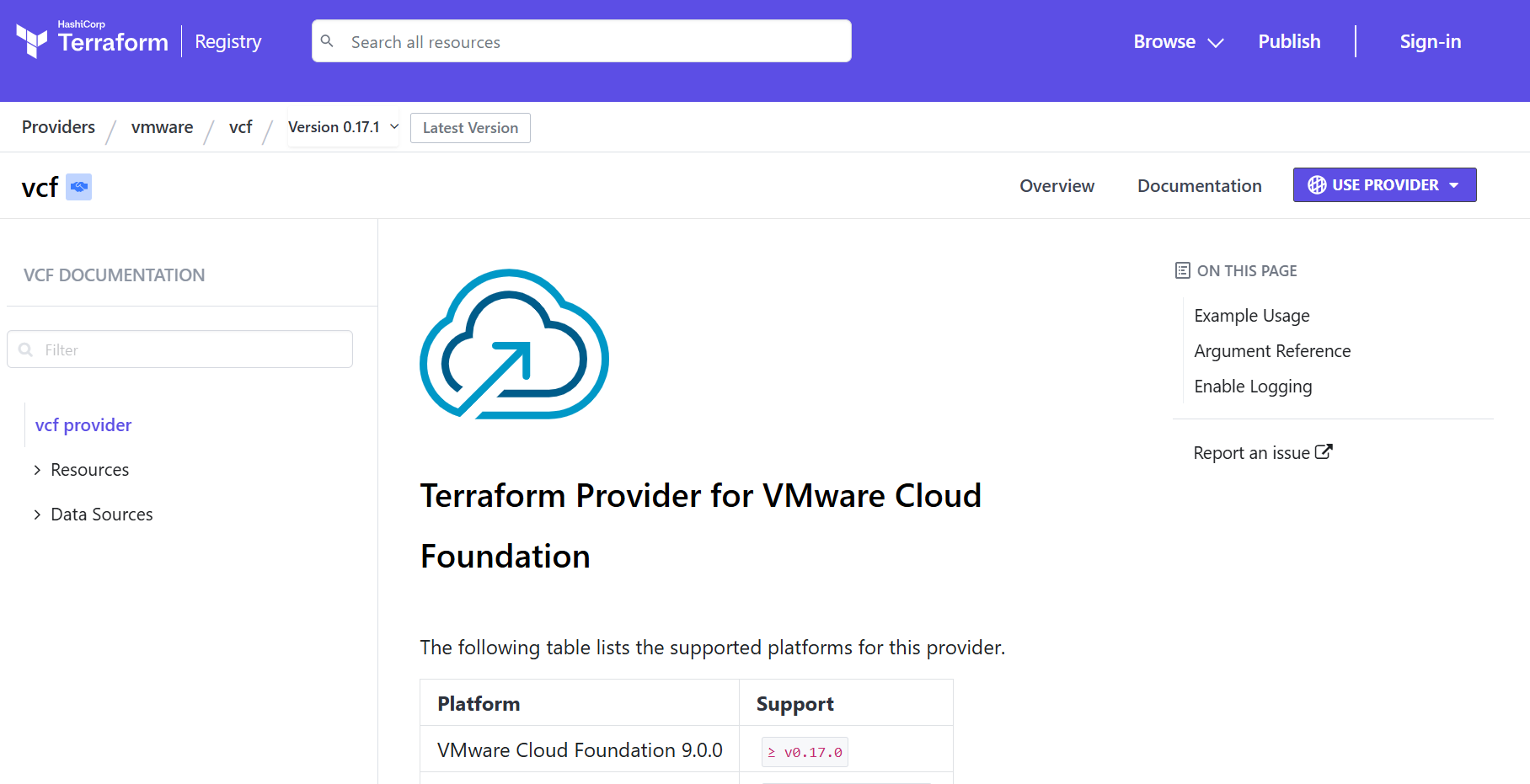Click the VMware Cloud Foundation cloud logo
1530x784 pixels.
514,344
